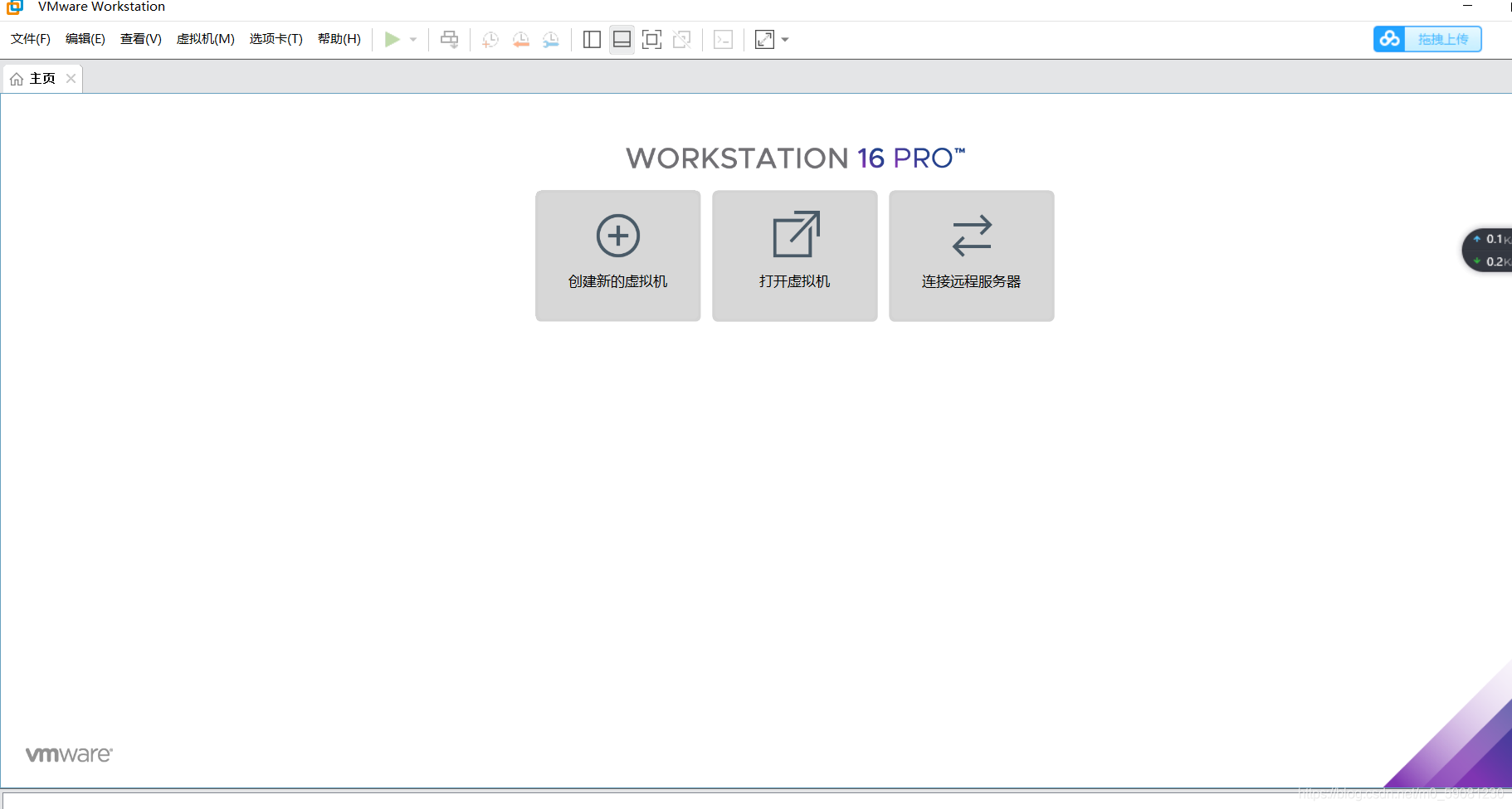Toggle the thumbnail bar icon
This screenshot has height=809, width=1512.
click(x=622, y=39)
